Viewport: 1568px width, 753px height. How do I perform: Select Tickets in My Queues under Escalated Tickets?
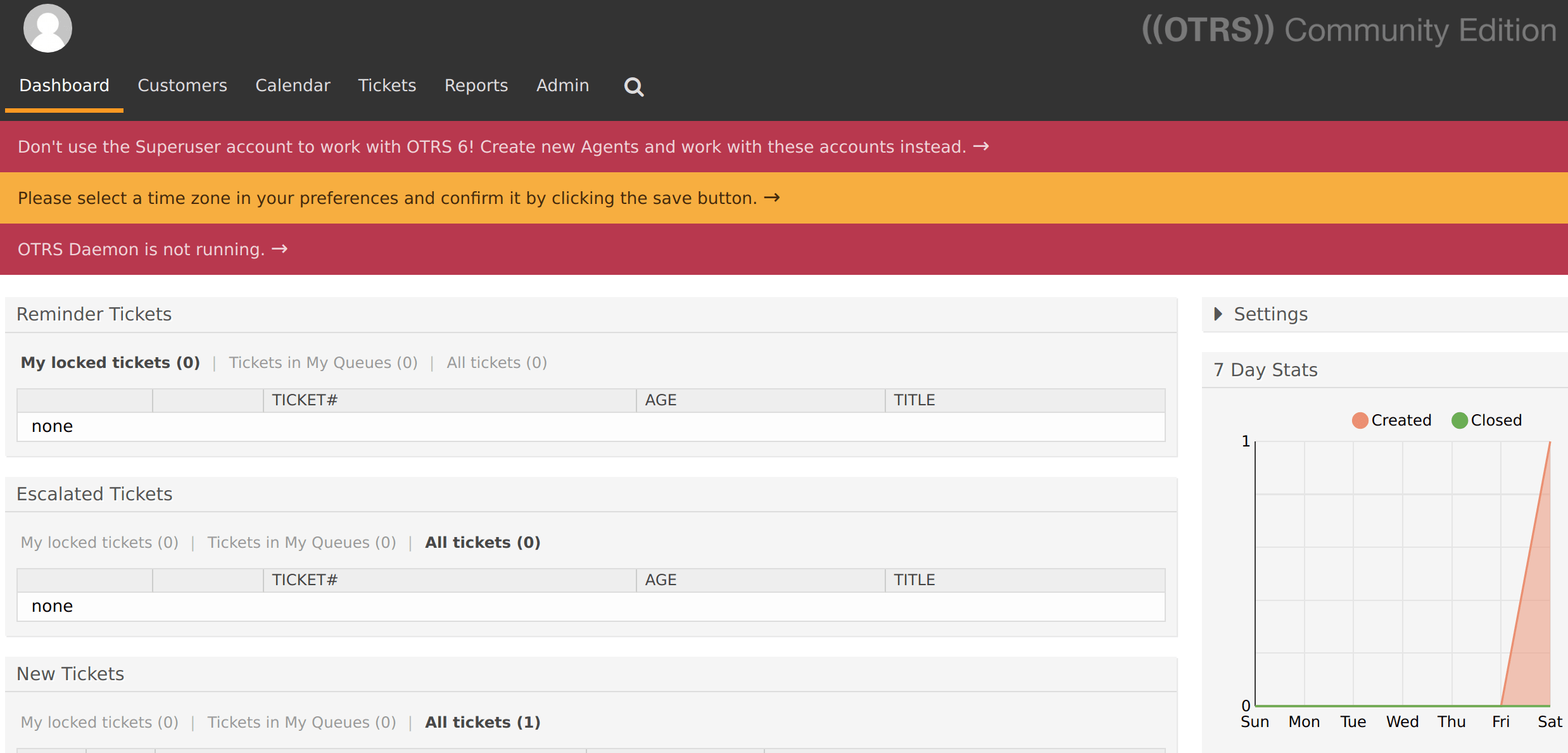301,543
